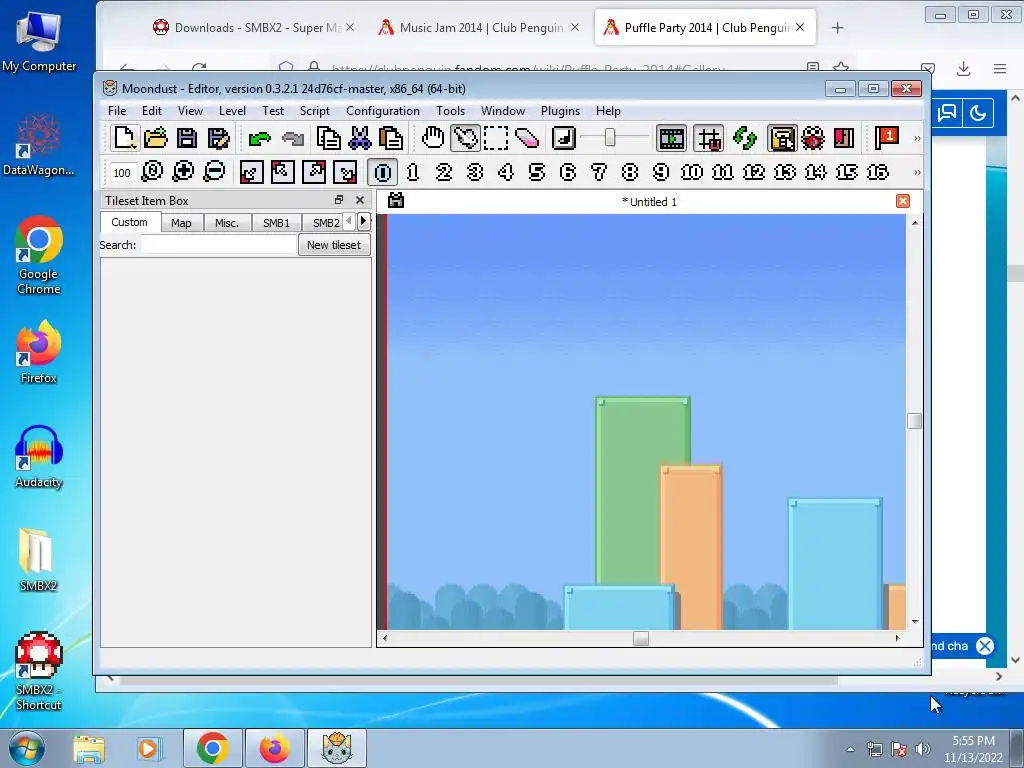Reset zoom with the magnifier reset icon

152,172
